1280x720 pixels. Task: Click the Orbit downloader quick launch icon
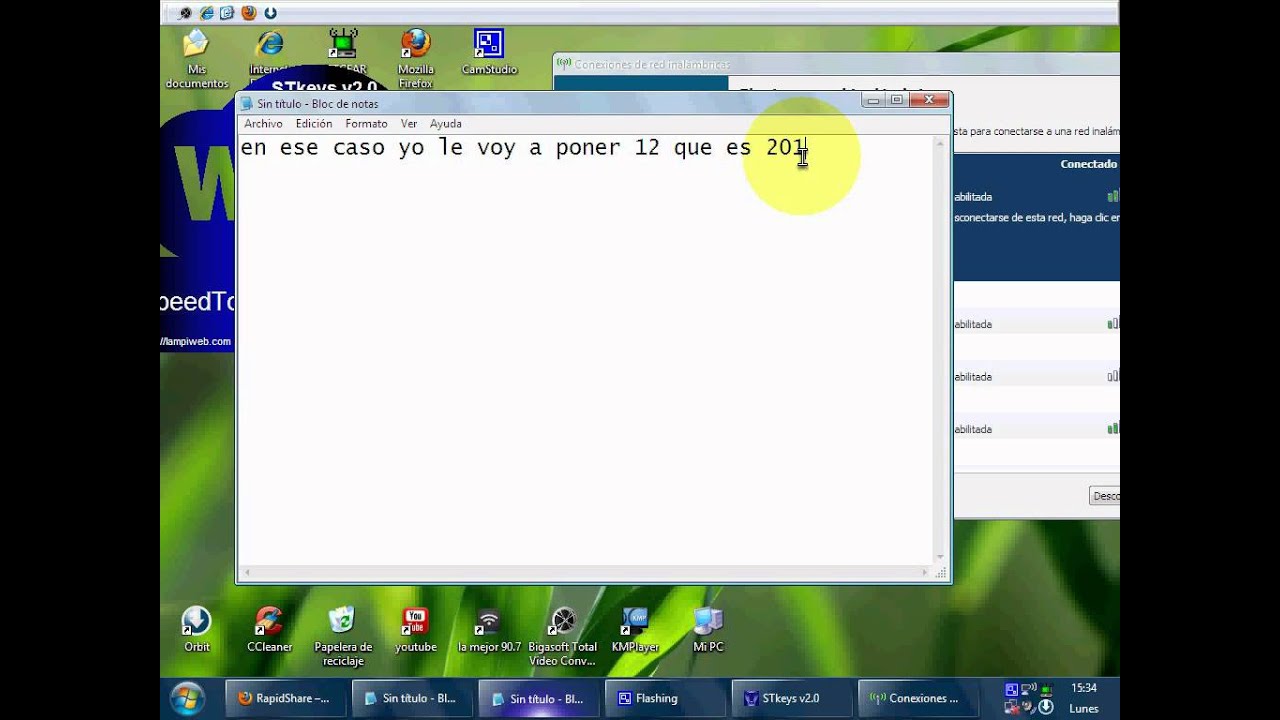270,13
